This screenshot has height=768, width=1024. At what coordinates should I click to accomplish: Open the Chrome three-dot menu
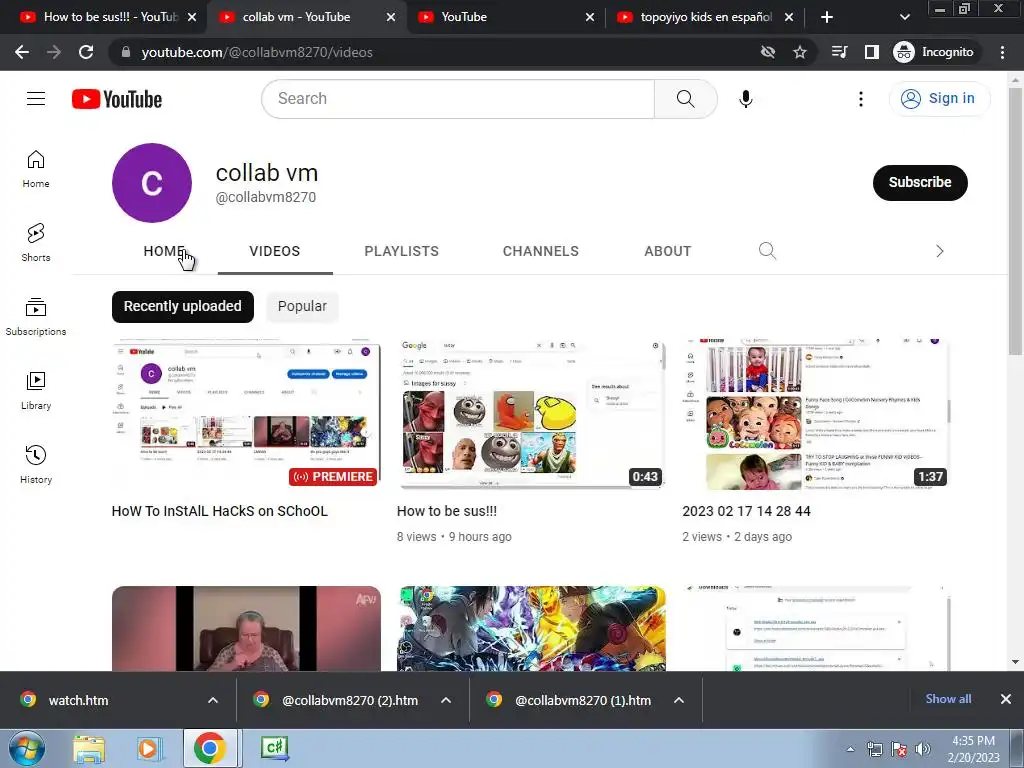coord(1002,52)
